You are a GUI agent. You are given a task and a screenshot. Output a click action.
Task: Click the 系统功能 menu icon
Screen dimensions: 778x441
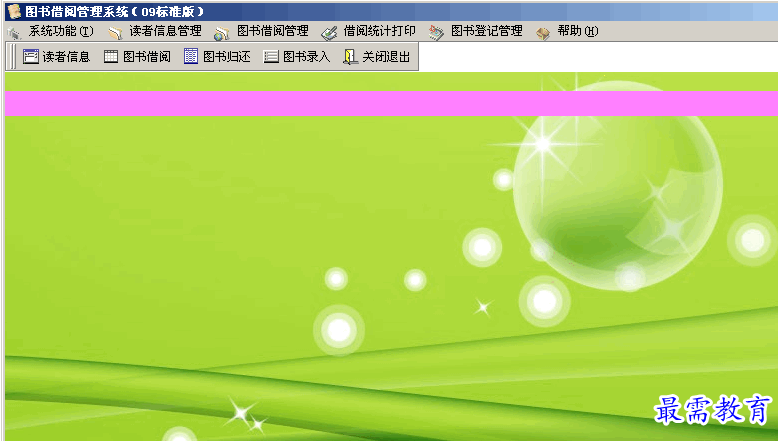pyautogui.click(x=14, y=33)
